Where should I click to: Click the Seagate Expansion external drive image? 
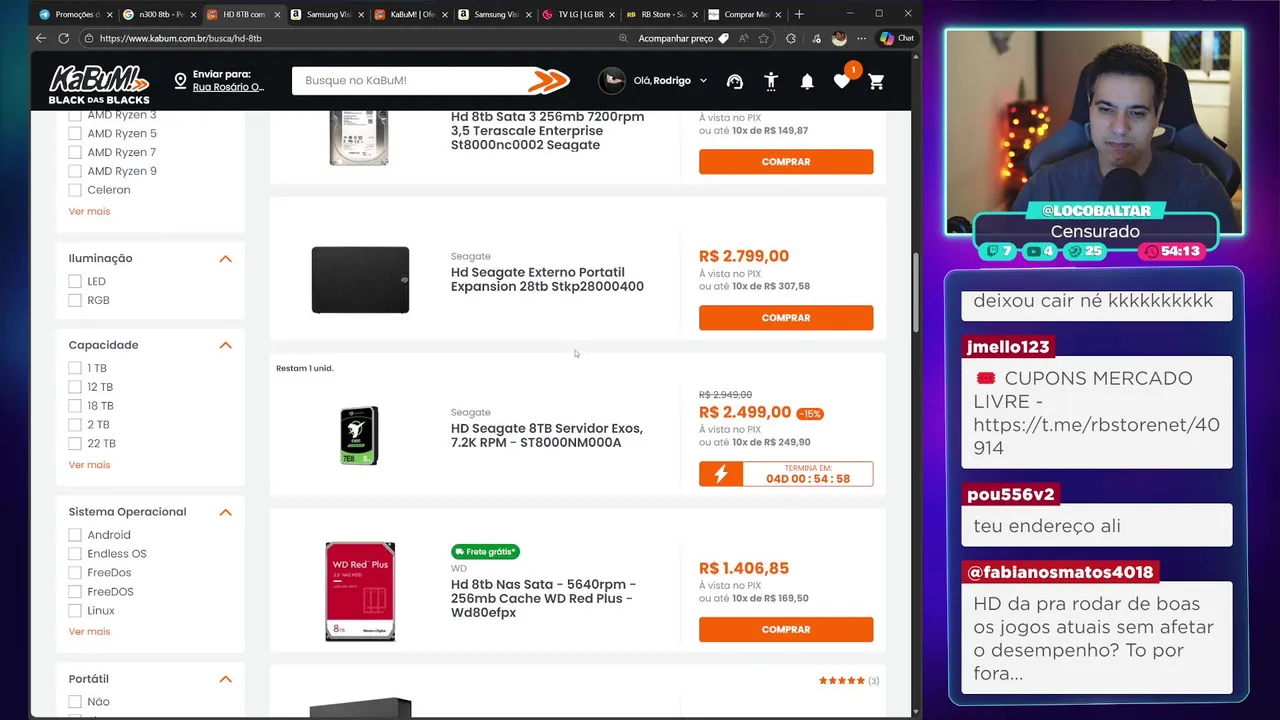[x=360, y=280]
